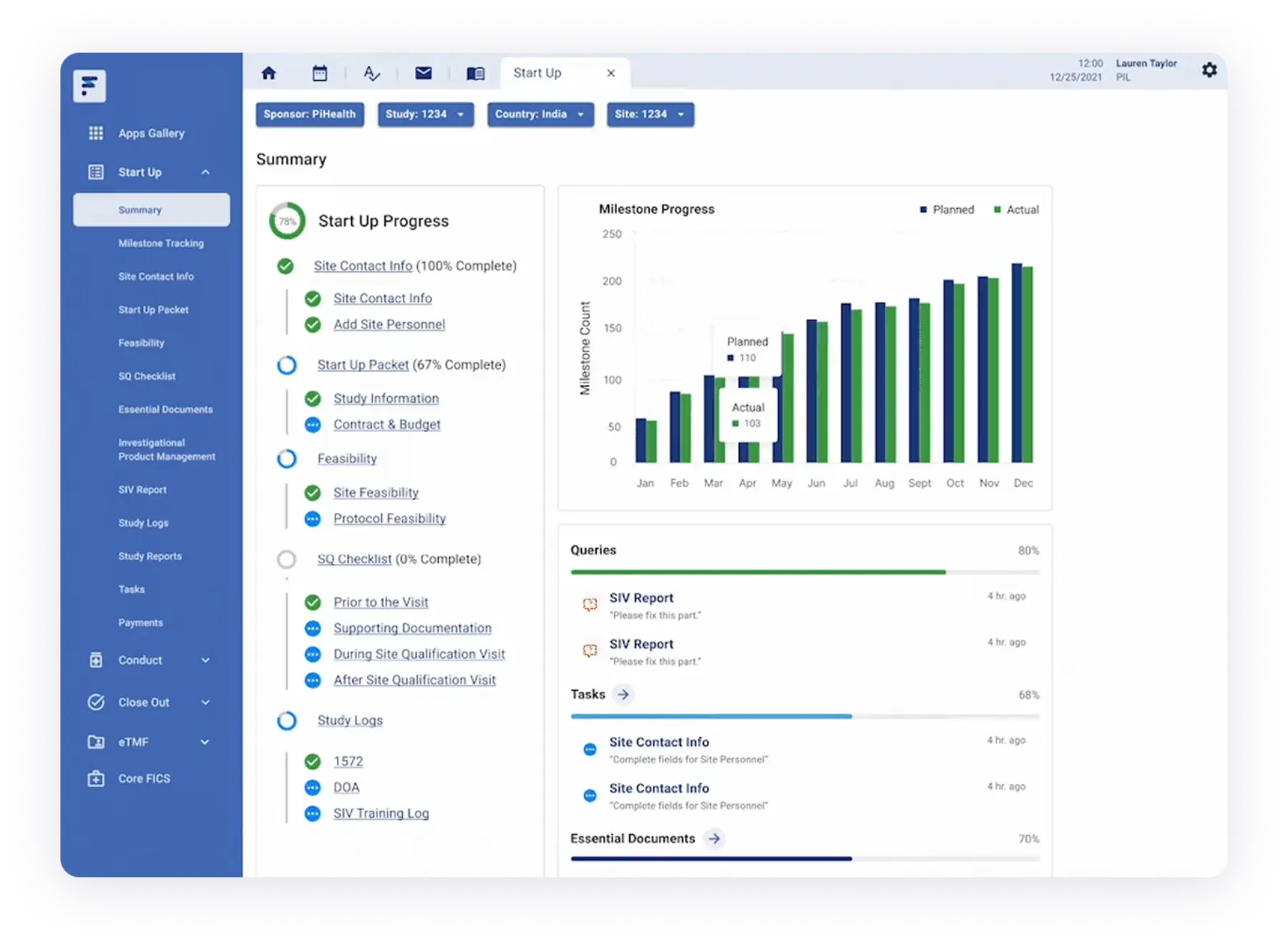Image resolution: width=1288 pixels, height=945 pixels.
Task: Go to Essential Documents sidebar item
Action: (x=165, y=409)
